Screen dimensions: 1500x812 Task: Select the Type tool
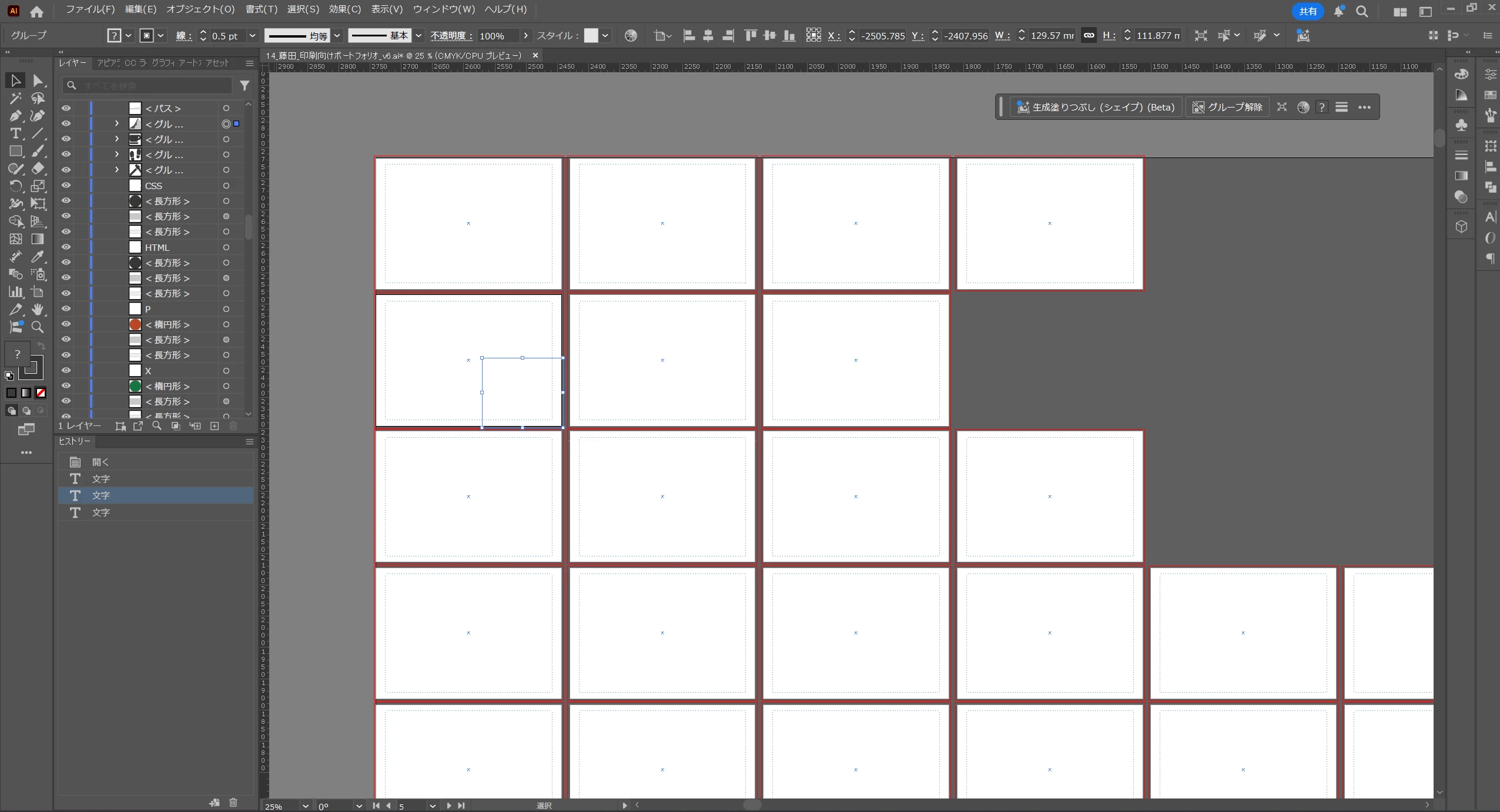pos(15,133)
